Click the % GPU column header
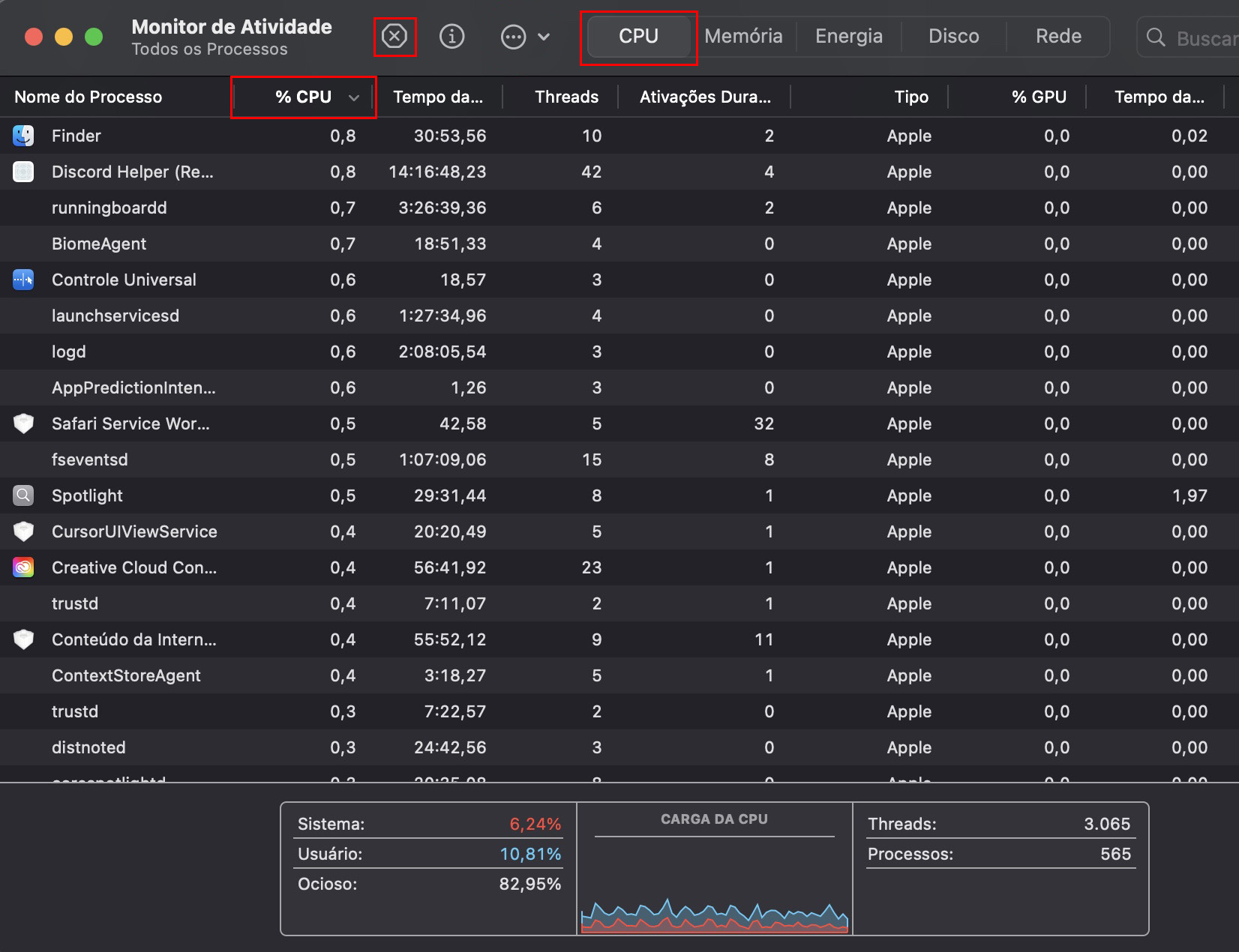This screenshot has height=952, width=1239. pos(1038,97)
